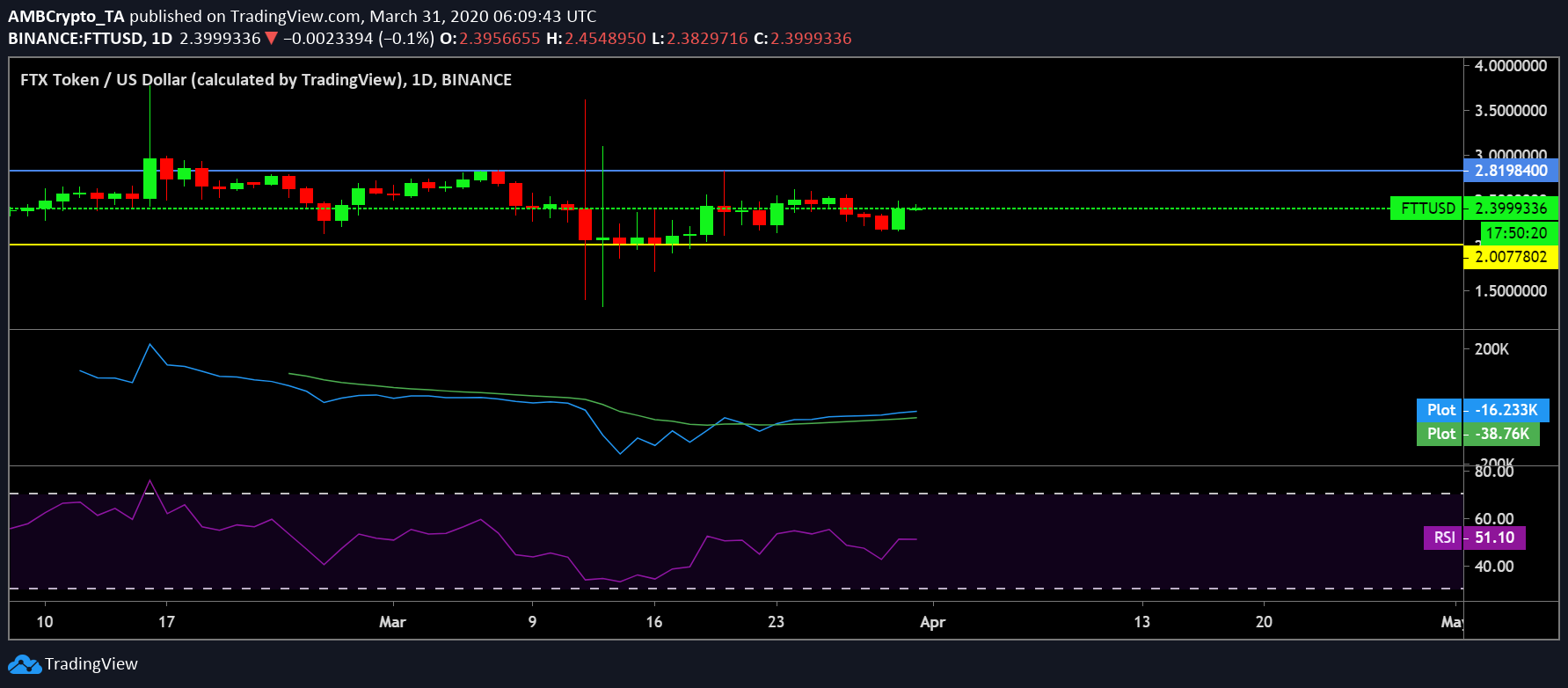
Task: Click the TradingView cloud logo icon
Action: [25, 664]
